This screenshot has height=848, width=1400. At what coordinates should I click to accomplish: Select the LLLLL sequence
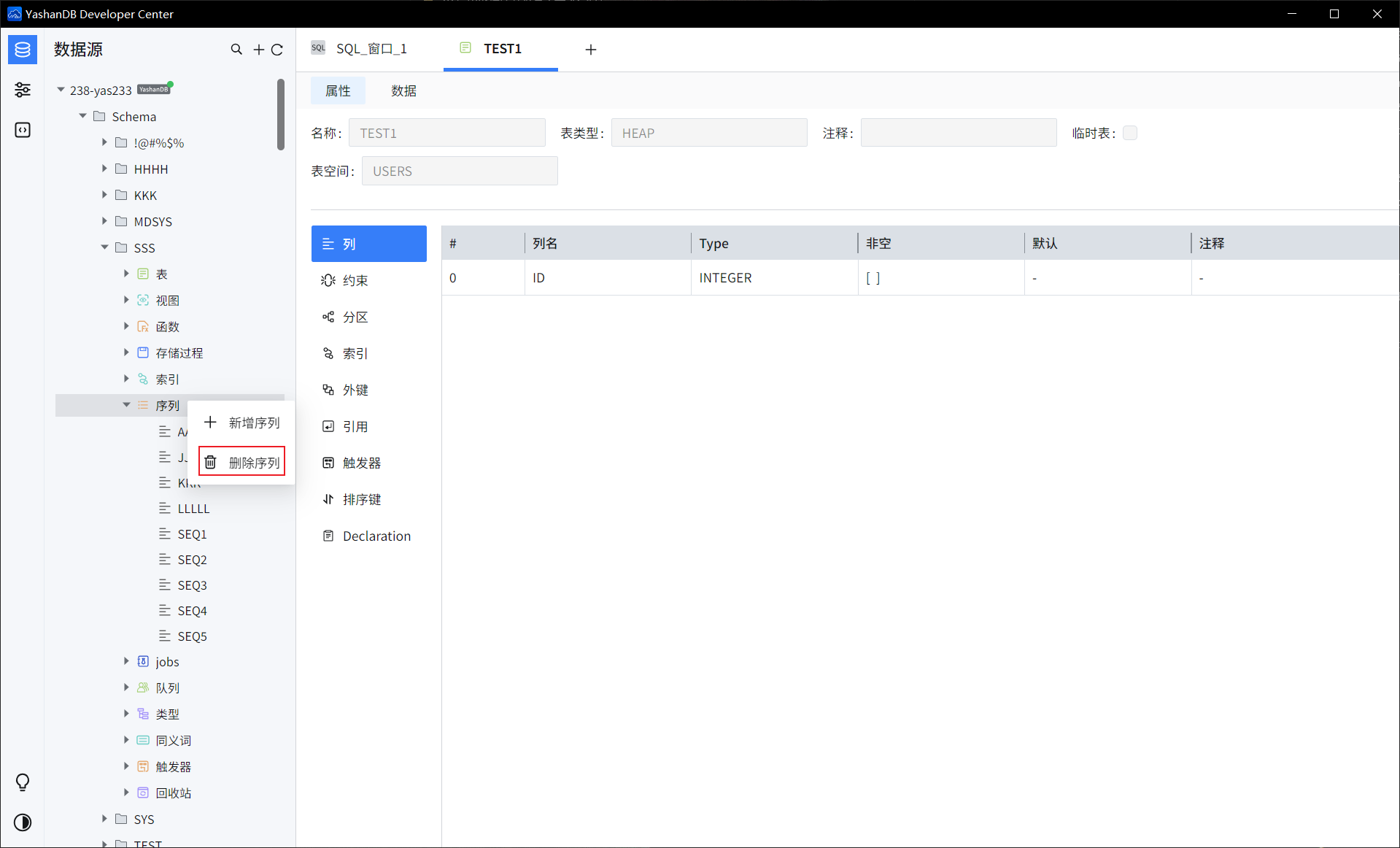click(193, 509)
